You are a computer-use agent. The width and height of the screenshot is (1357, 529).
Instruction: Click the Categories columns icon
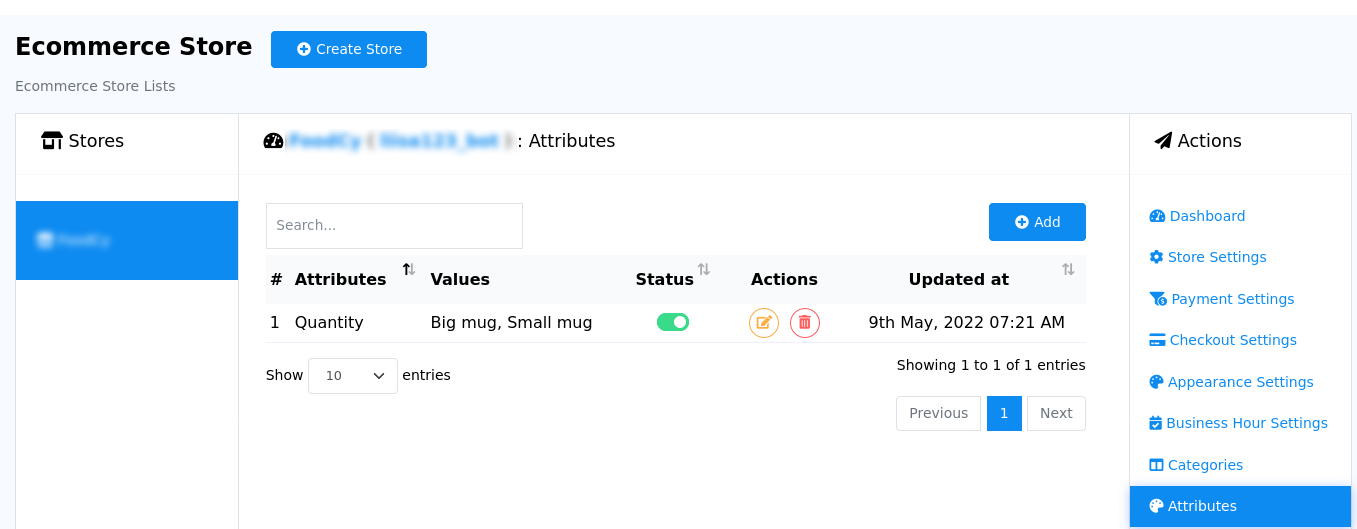[1156, 465]
